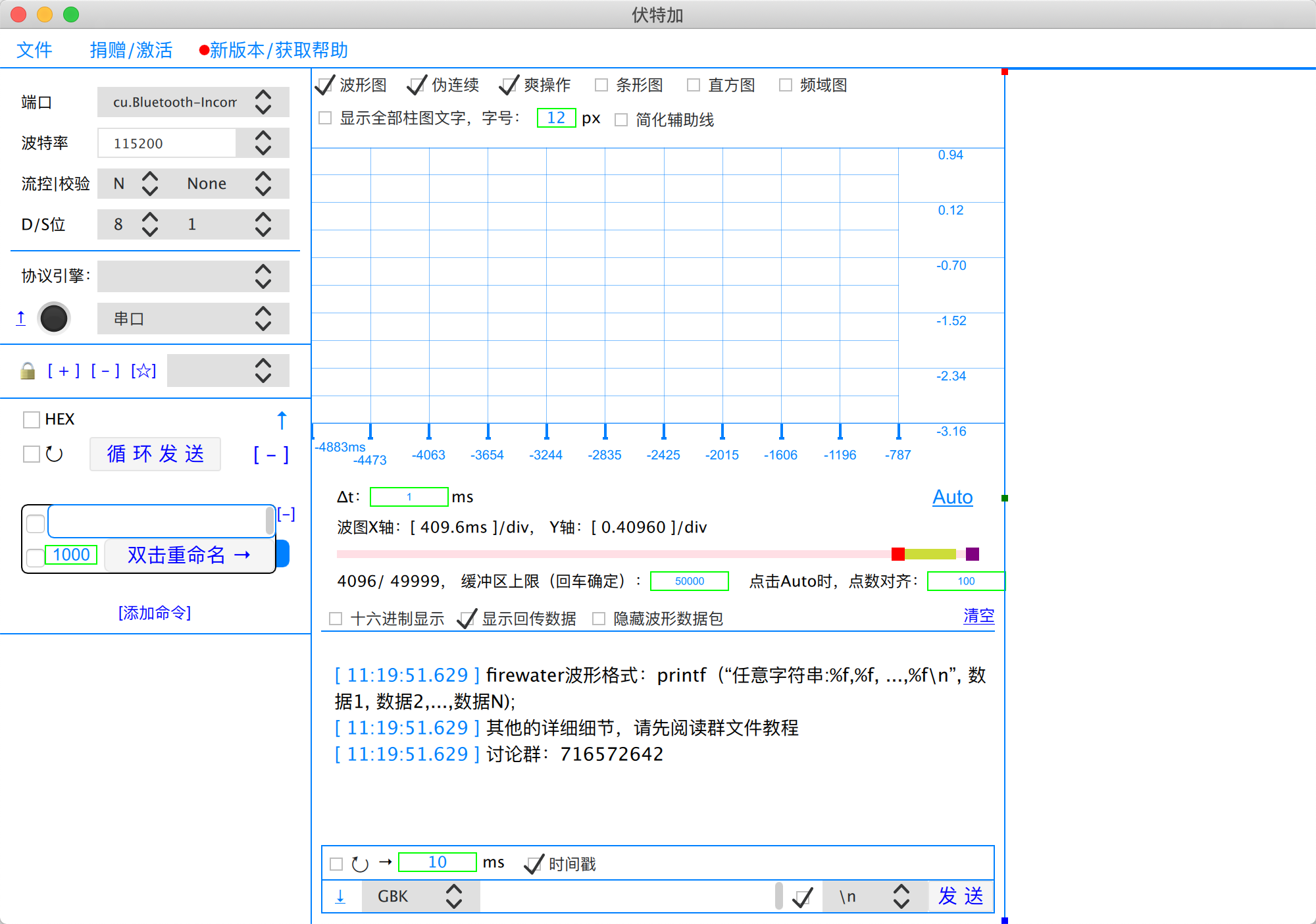Click the [-] above command list
1316x924 pixels.
[286, 514]
